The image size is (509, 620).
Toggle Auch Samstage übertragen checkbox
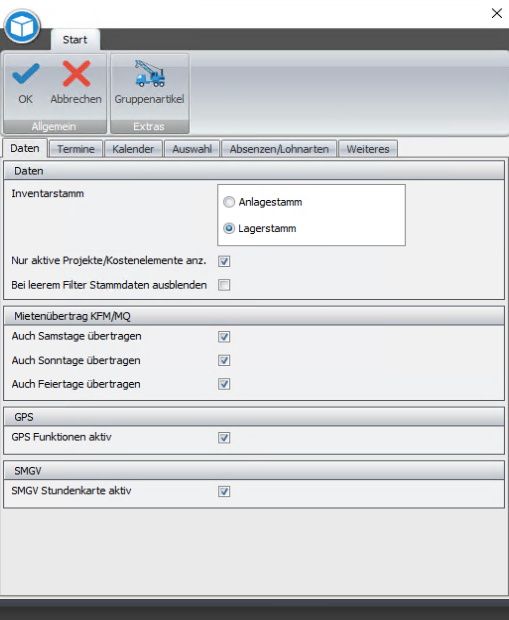tap(224, 336)
